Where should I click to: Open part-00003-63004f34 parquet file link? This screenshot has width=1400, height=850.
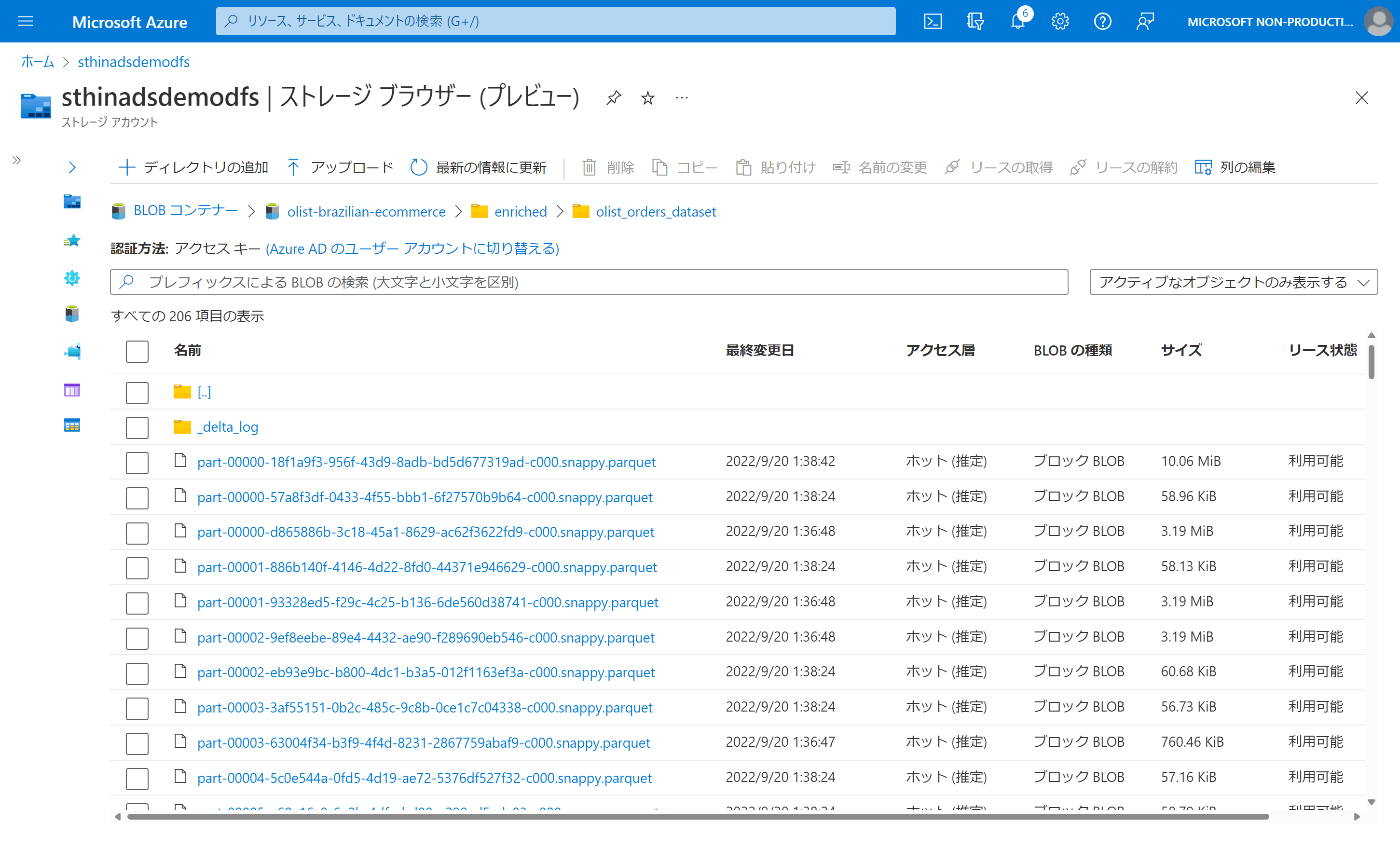[x=424, y=743]
